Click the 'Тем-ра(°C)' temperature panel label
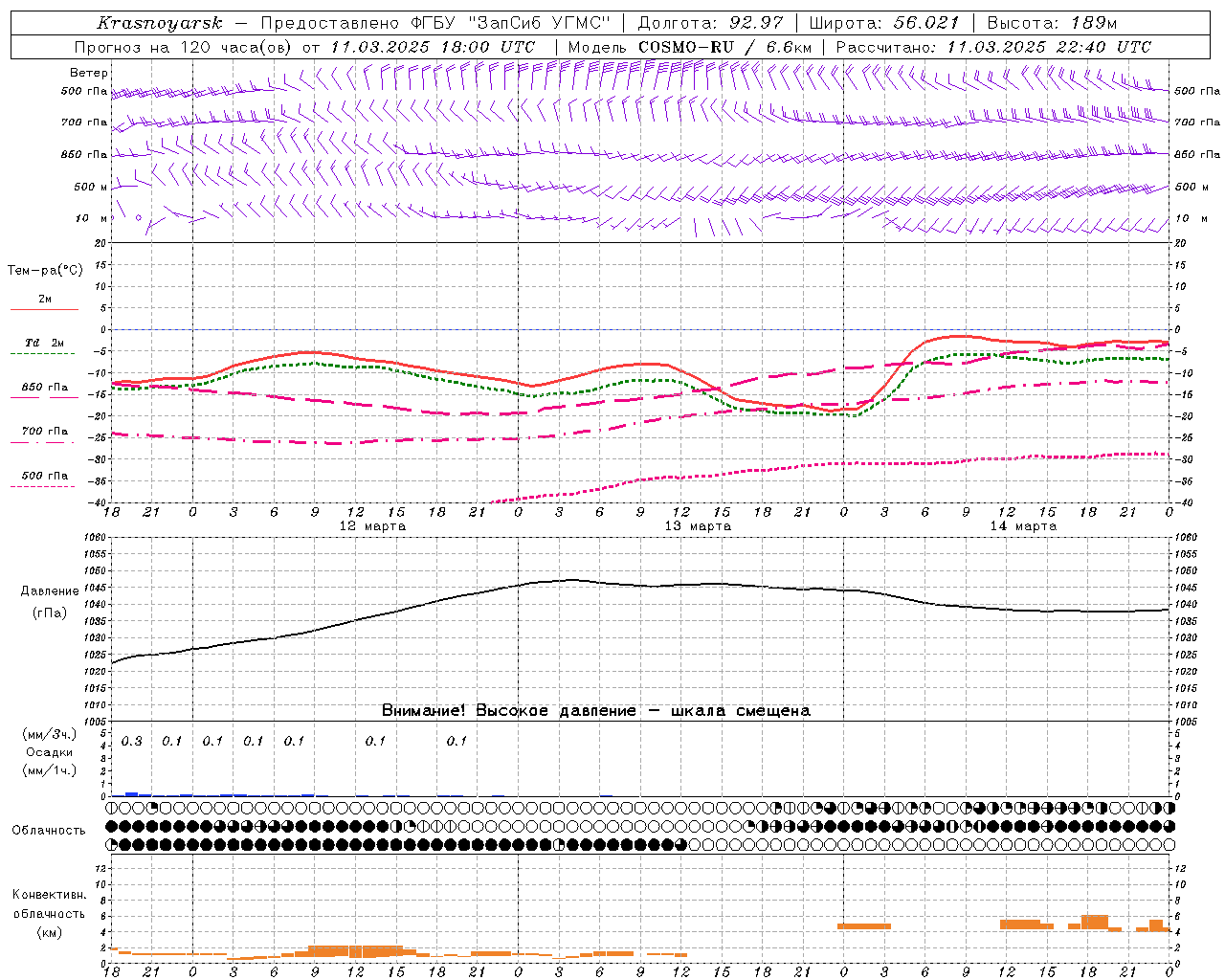The image size is (1225, 980). pos(45,271)
